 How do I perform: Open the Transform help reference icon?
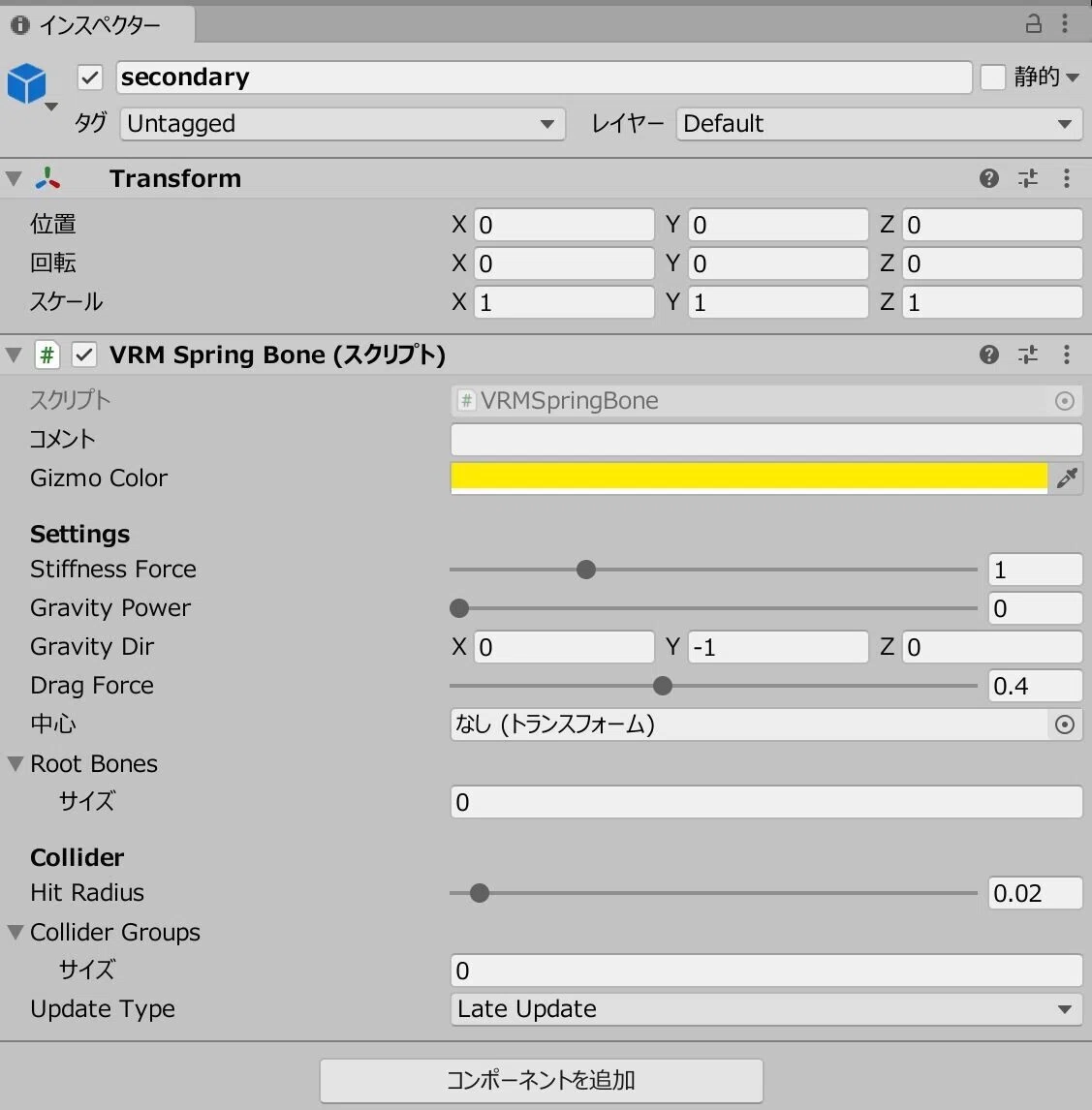[989, 178]
